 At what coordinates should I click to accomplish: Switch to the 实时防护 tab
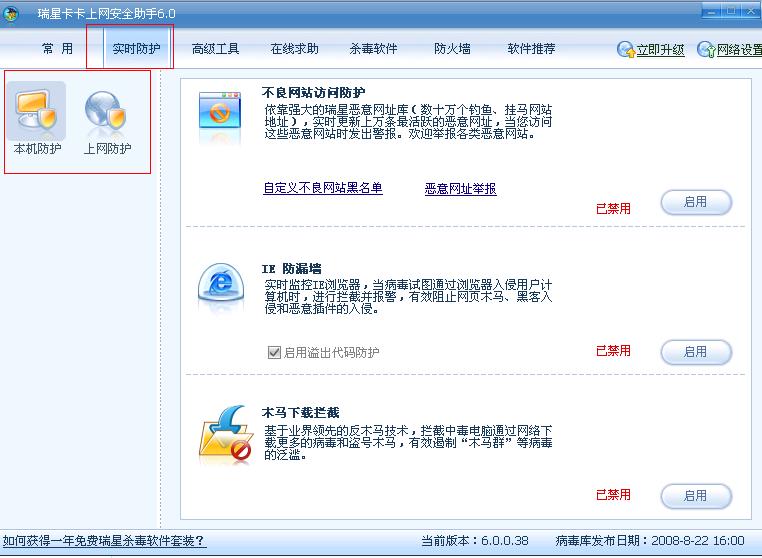[136, 49]
